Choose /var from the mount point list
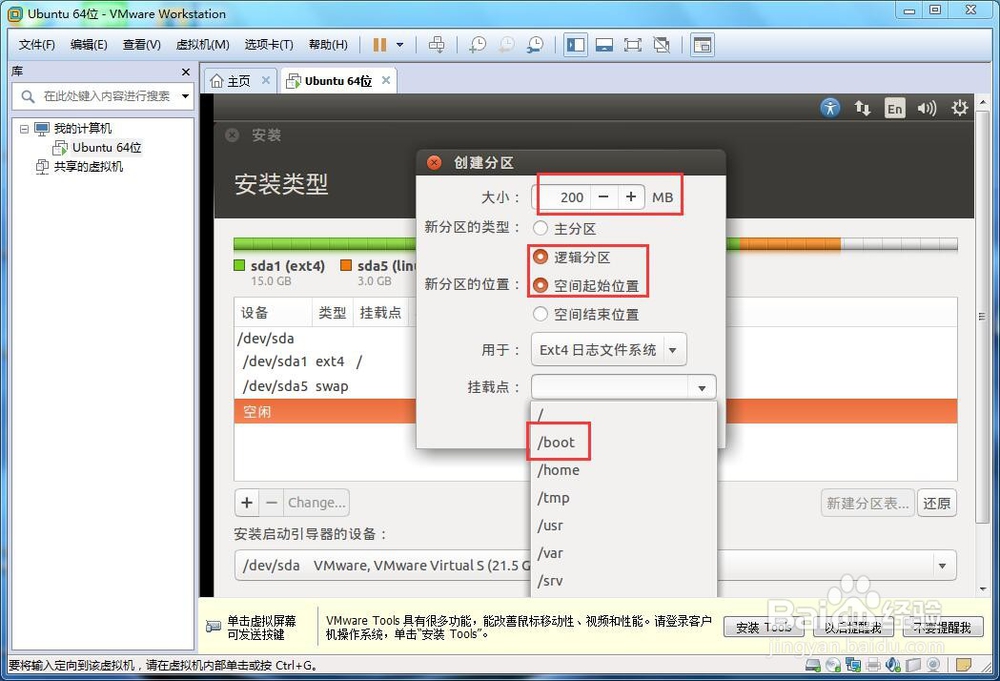The image size is (1000, 681). (623, 553)
